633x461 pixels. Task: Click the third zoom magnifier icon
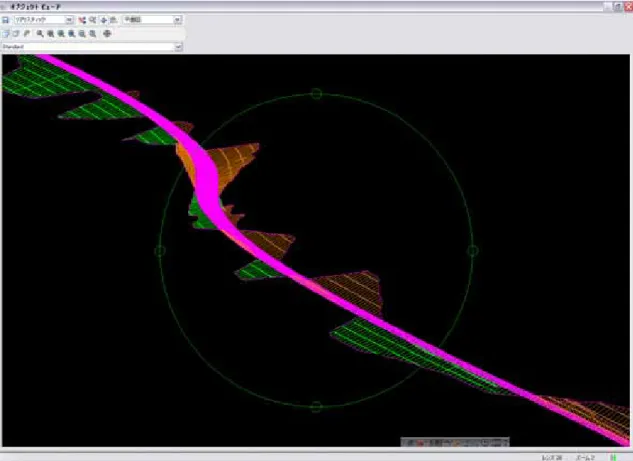pos(61,34)
